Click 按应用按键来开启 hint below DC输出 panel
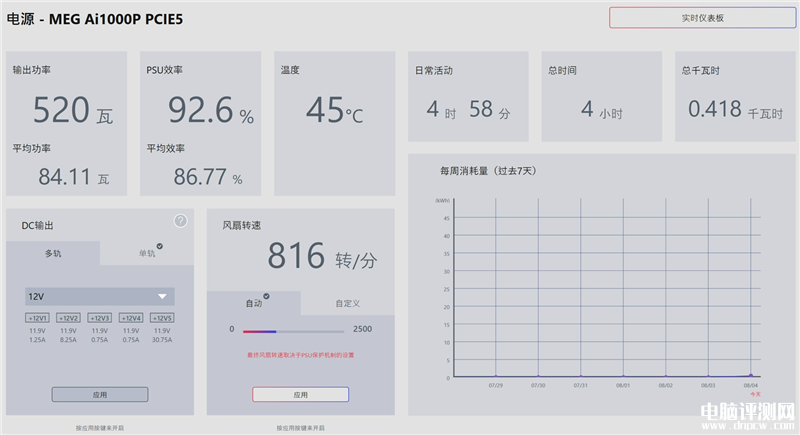This screenshot has width=800, height=435. click(x=100, y=428)
